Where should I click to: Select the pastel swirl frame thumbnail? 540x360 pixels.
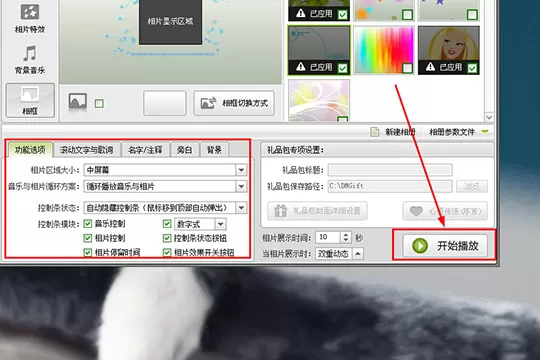click(319, 100)
